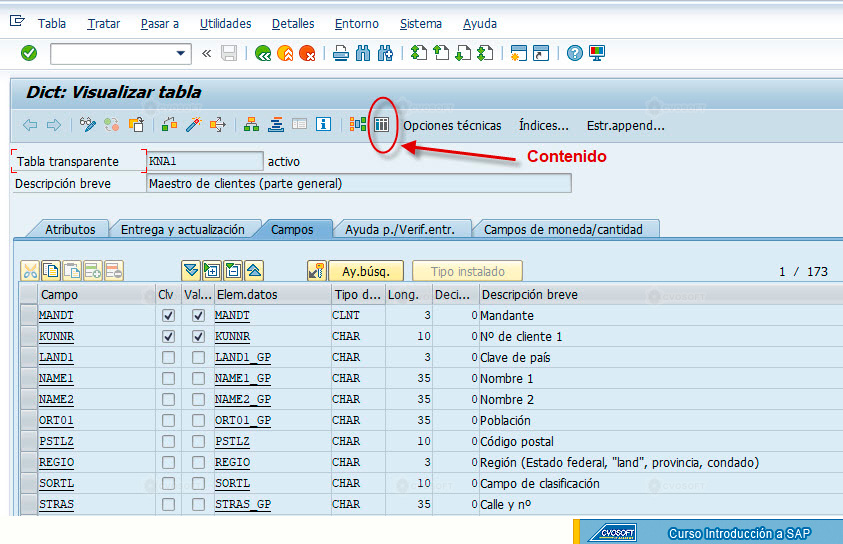
Task: Click the Opciones técnicas button
Action: click(452, 126)
